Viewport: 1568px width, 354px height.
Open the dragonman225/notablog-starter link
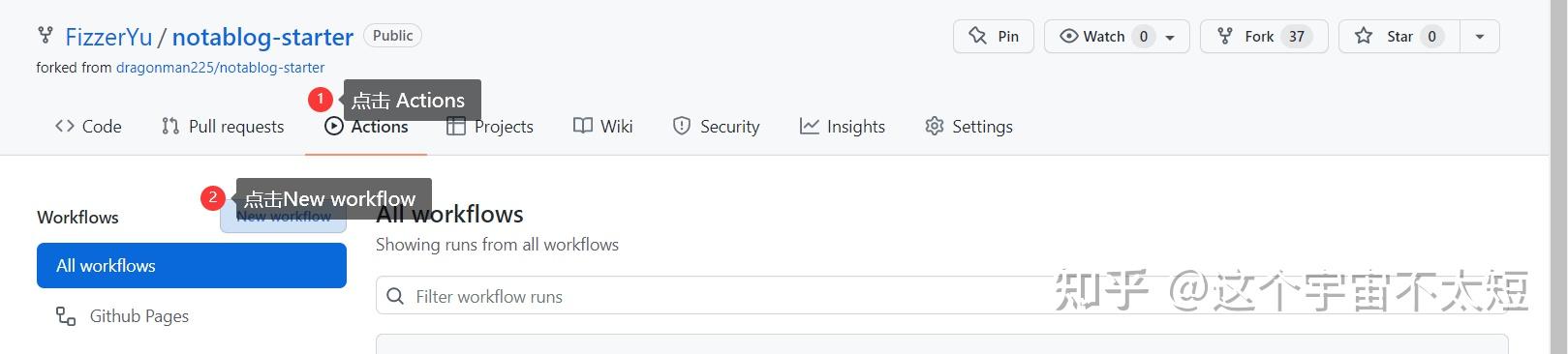coord(220,68)
